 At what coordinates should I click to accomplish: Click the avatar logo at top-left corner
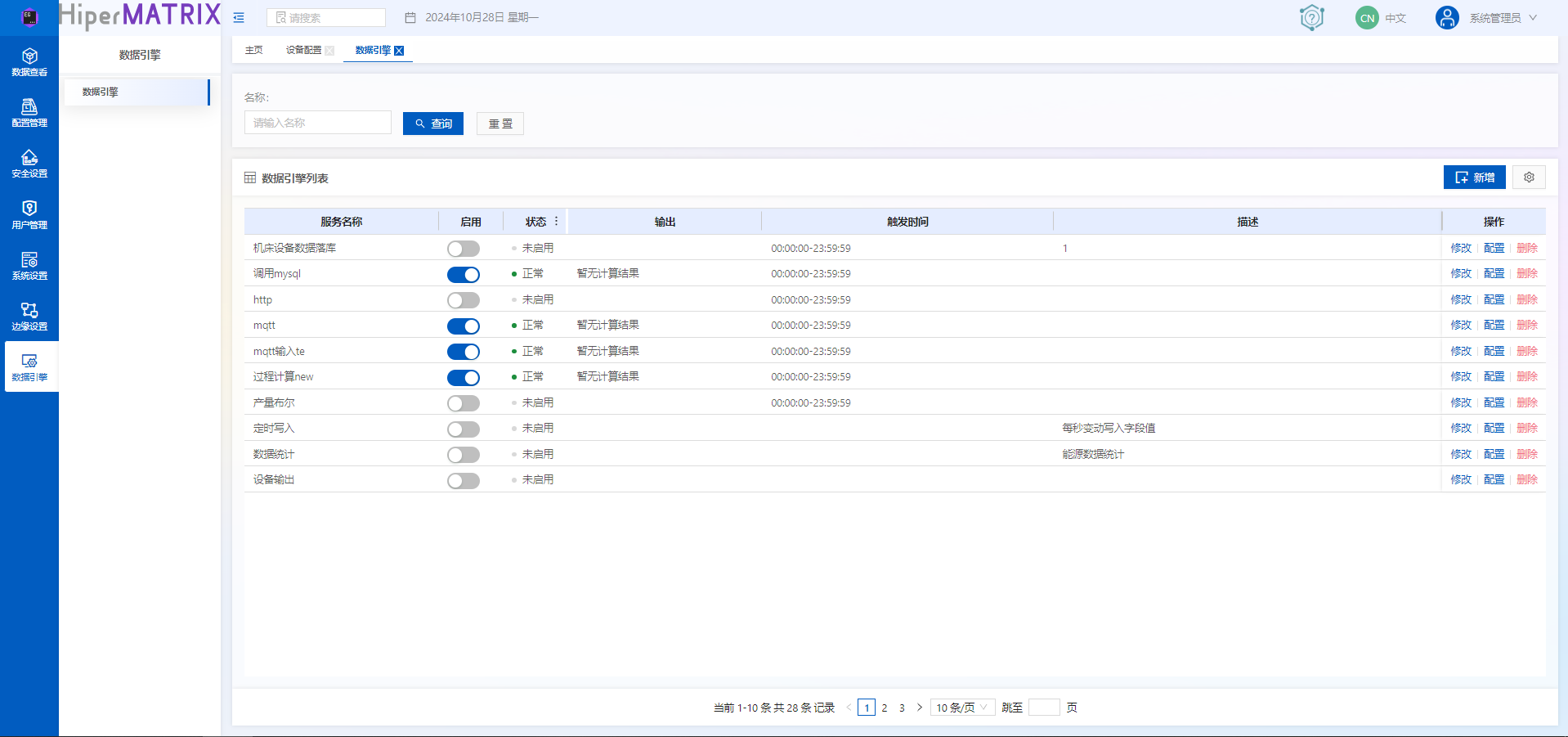click(29, 16)
